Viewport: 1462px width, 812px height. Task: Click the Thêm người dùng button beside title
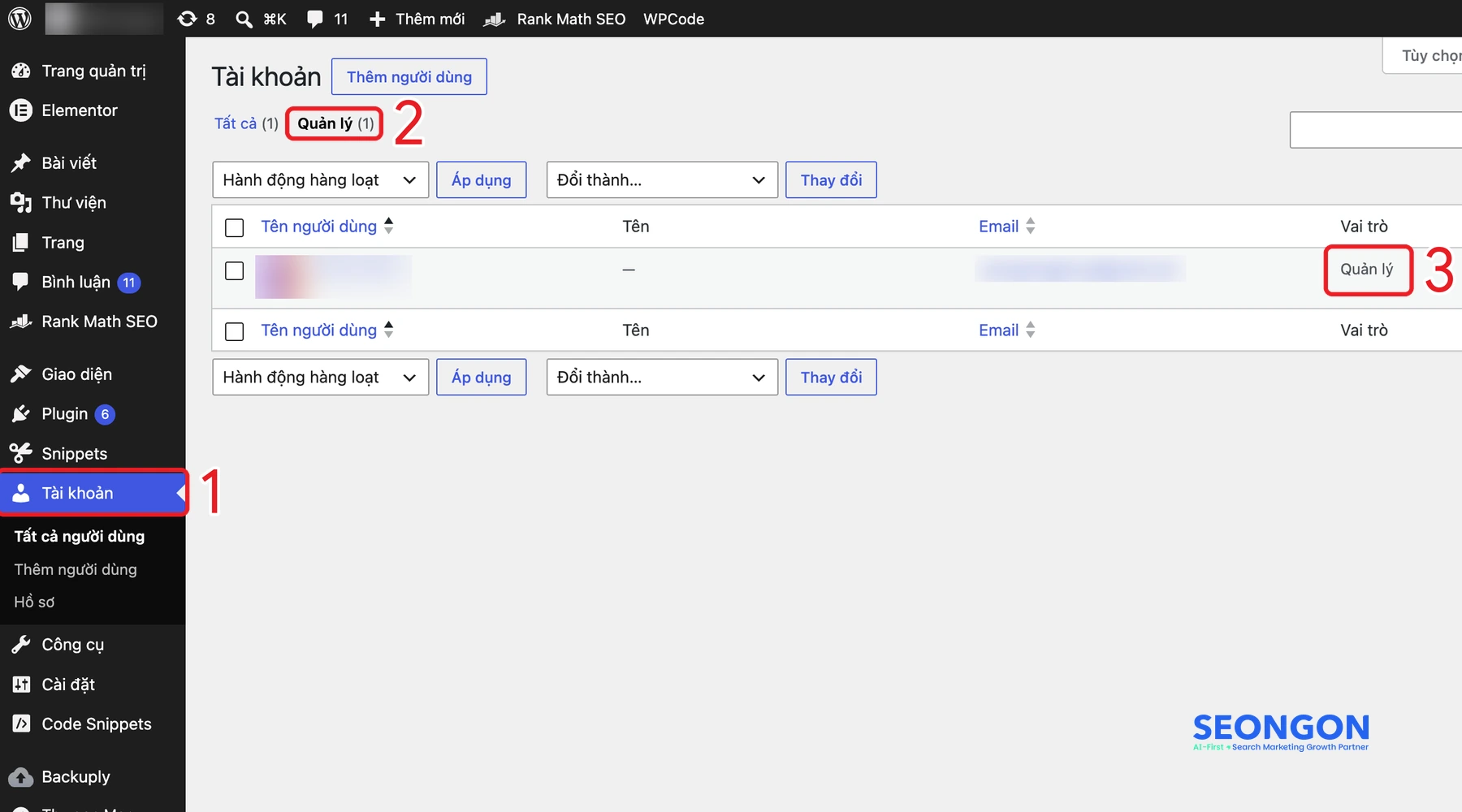point(409,77)
